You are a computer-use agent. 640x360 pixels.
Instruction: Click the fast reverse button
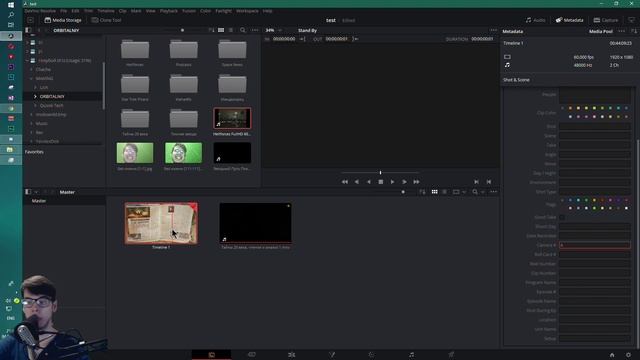click(x=345, y=182)
